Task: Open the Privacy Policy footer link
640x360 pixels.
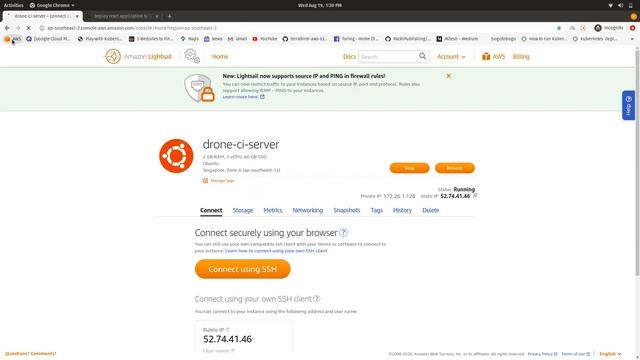Action: (x=542, y=354)
